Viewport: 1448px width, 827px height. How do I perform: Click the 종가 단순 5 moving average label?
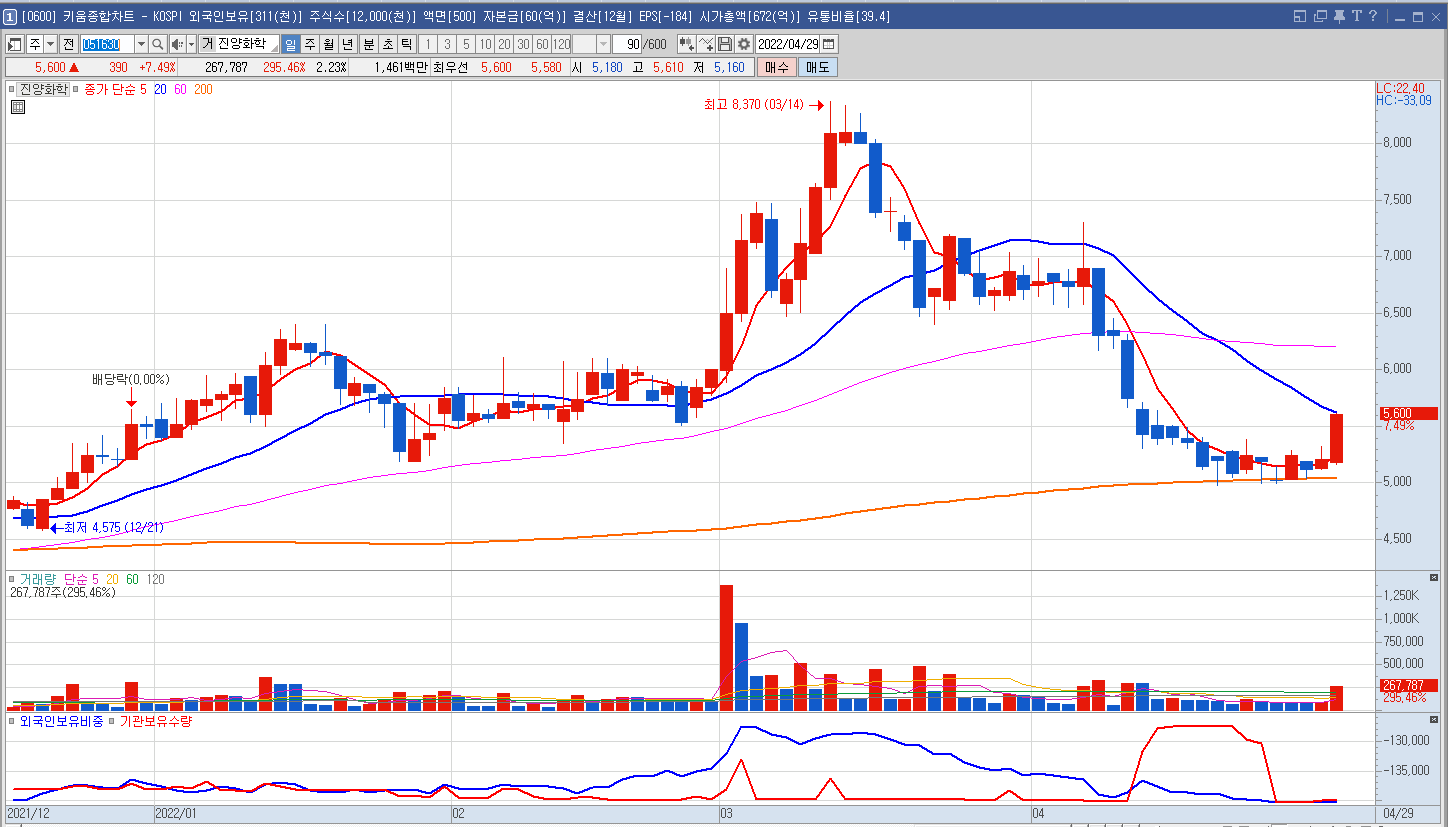115,89
